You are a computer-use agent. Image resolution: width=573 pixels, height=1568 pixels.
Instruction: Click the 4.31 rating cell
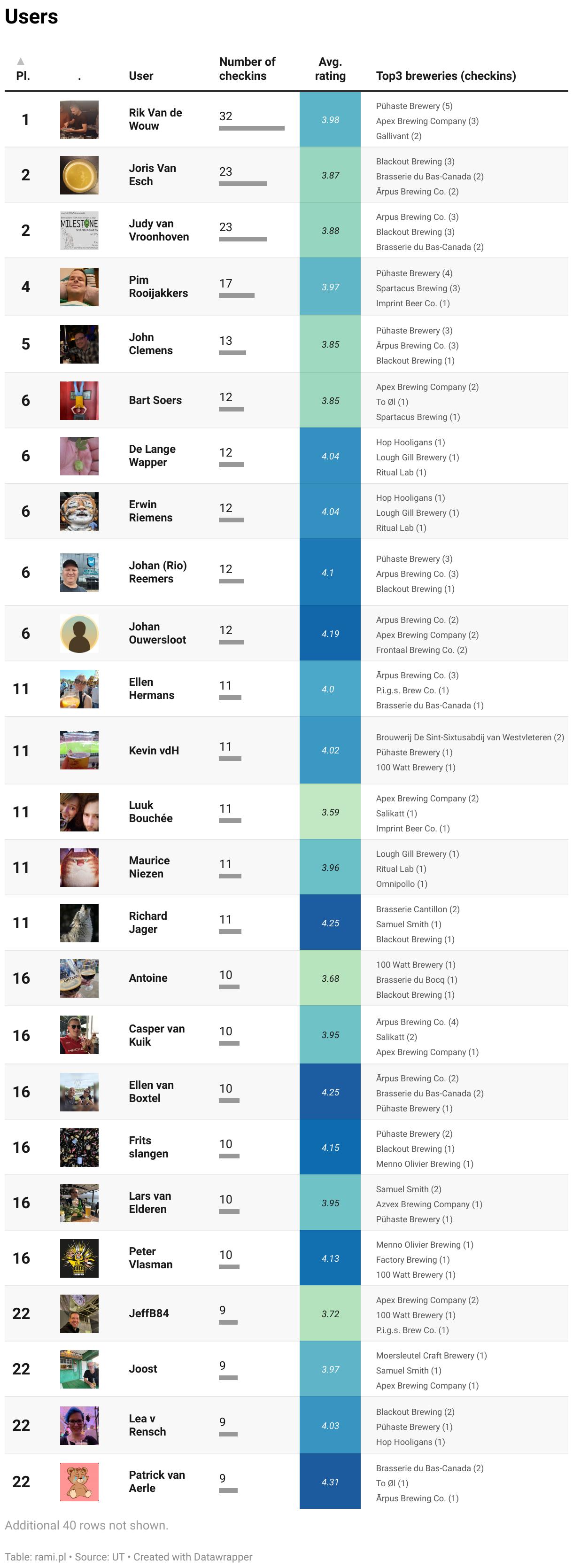[330, 1482]
